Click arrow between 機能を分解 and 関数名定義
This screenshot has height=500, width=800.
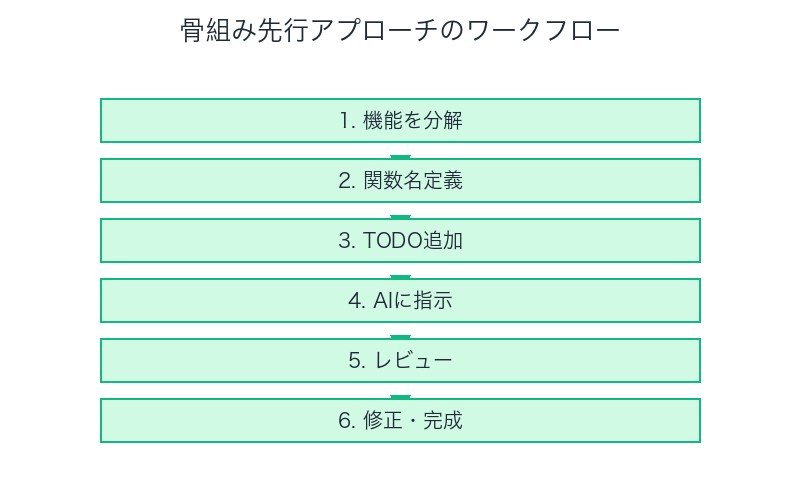(400, 156)
